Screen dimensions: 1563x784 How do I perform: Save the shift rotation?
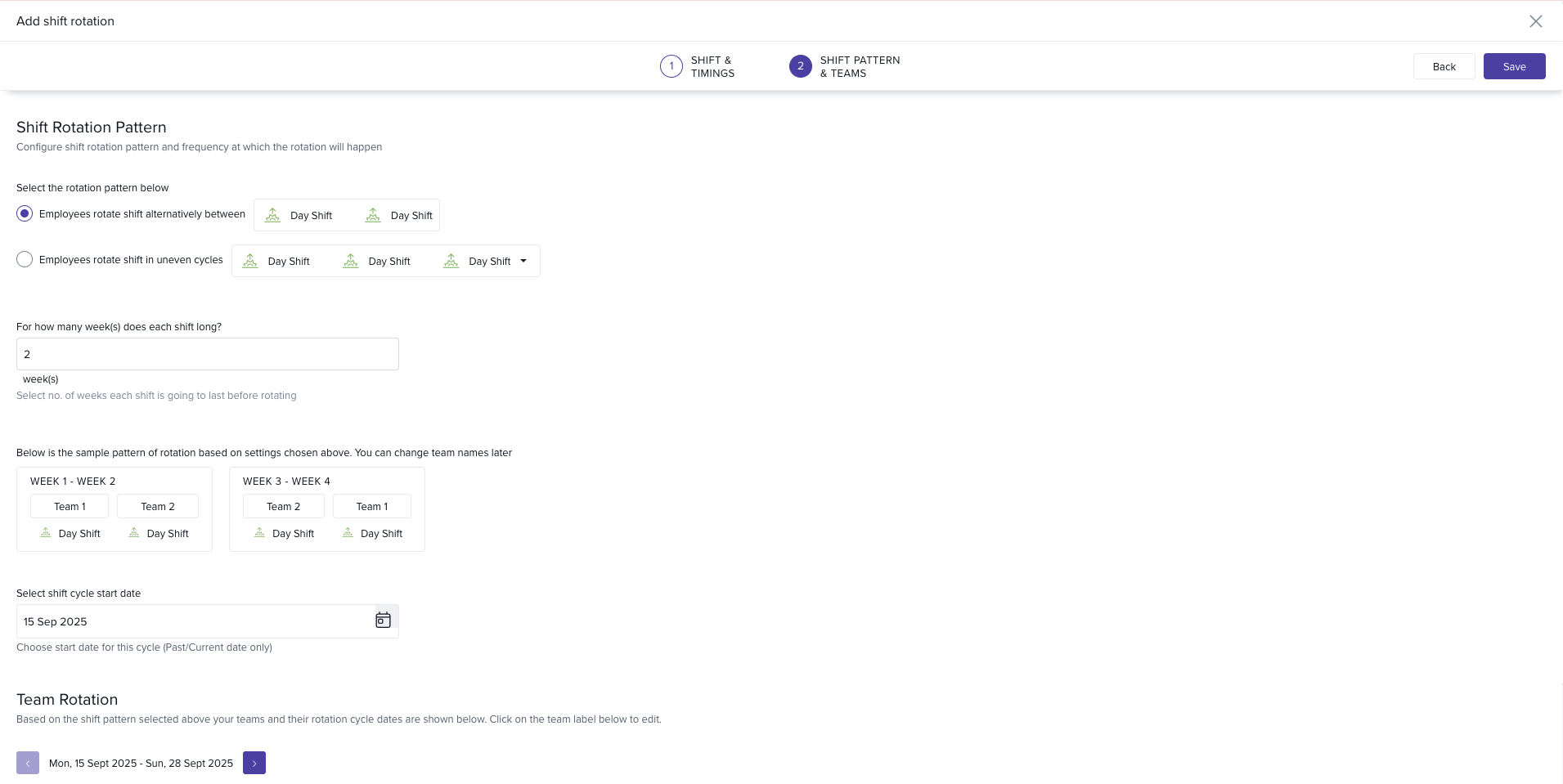tap(1514, 66)
